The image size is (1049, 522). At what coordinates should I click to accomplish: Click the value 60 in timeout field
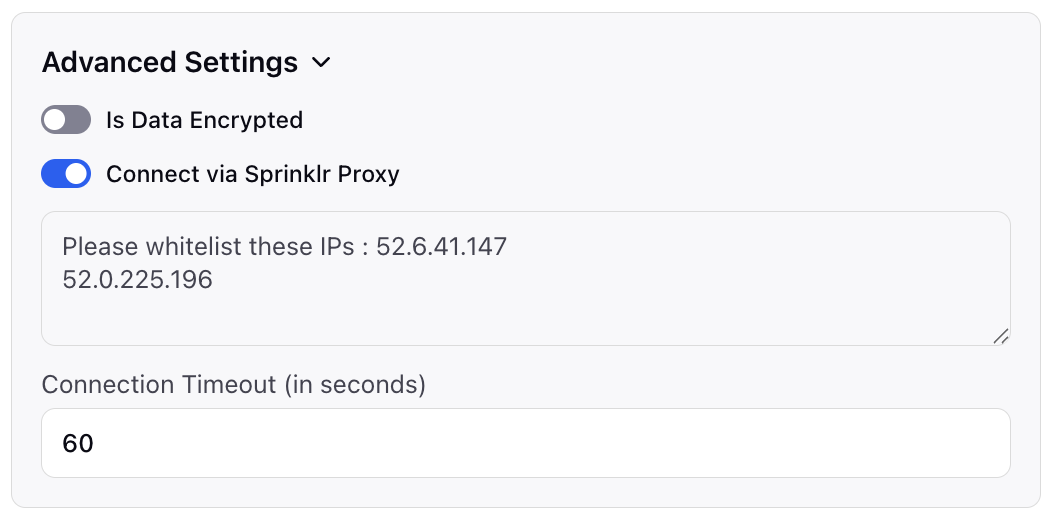point(78,443)
